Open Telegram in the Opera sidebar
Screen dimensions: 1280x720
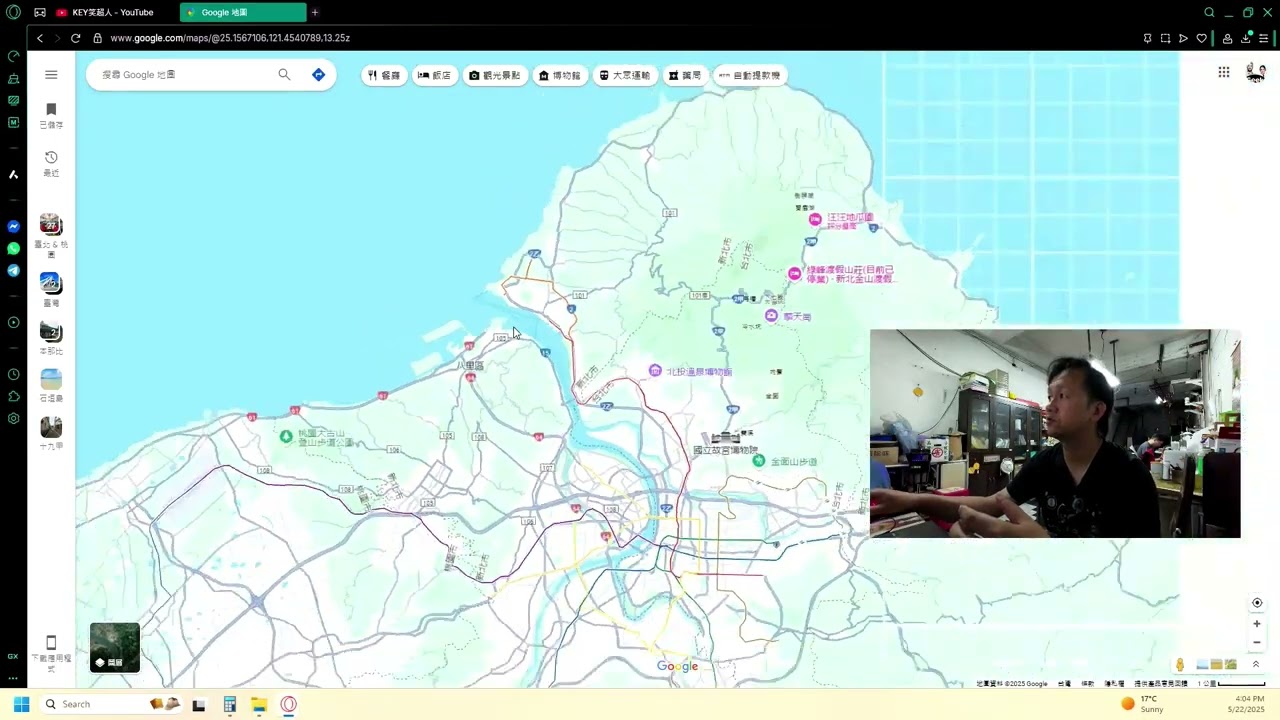[x=13, y=271]
